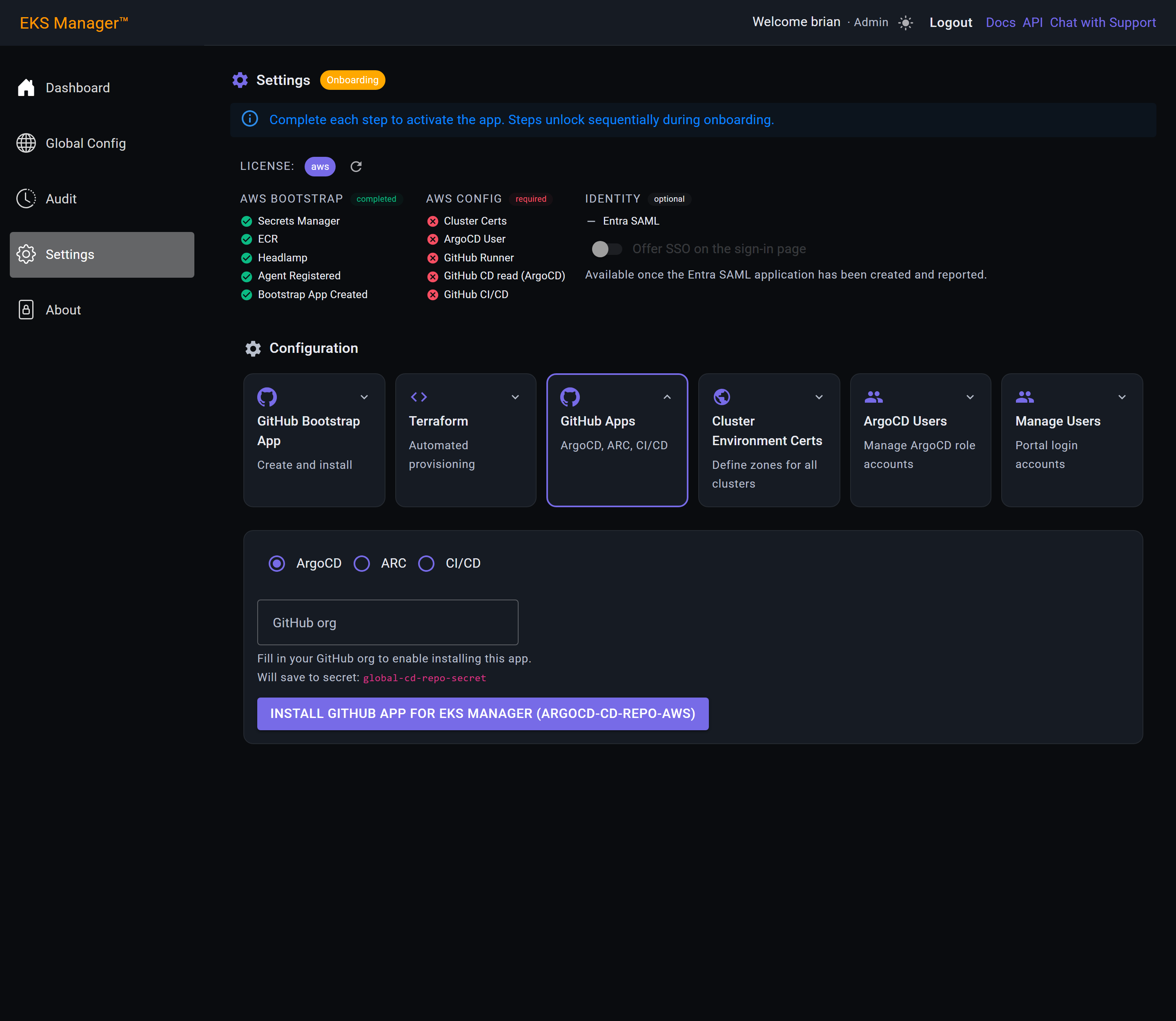The image size is (1176, 1021).
Task: Click the code brackets icon on Terraform card
Action: click(x=419, y=397)
